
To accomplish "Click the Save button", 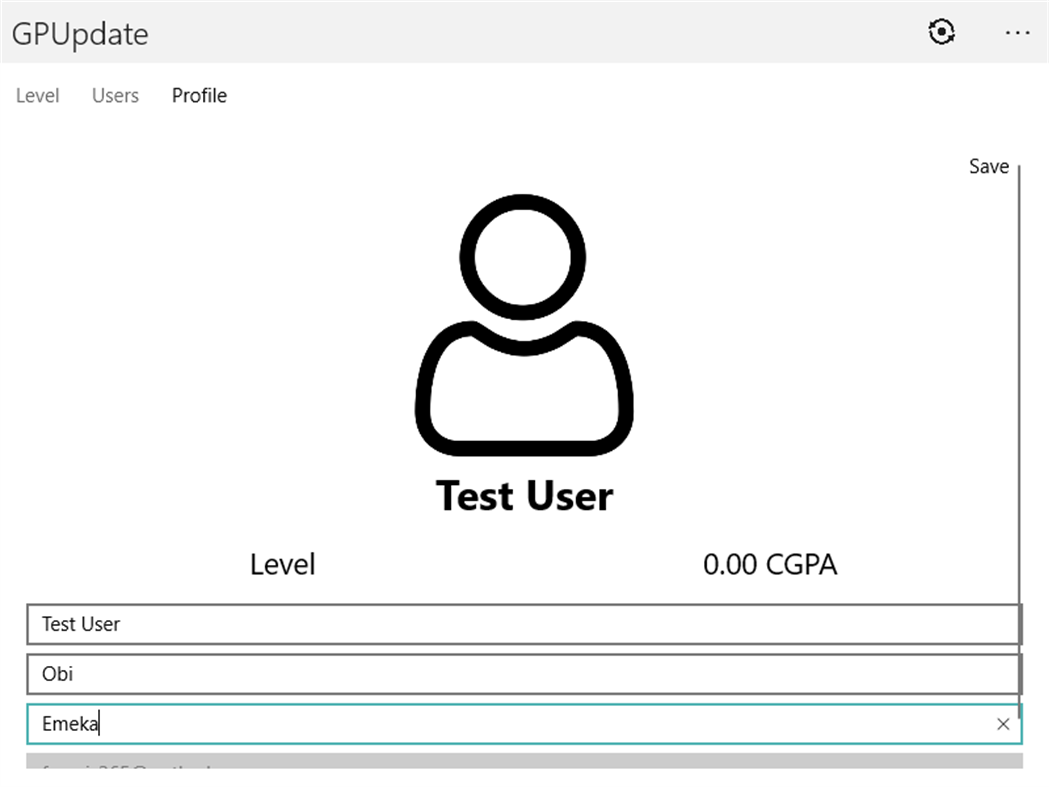I will [x=988, y=166].
